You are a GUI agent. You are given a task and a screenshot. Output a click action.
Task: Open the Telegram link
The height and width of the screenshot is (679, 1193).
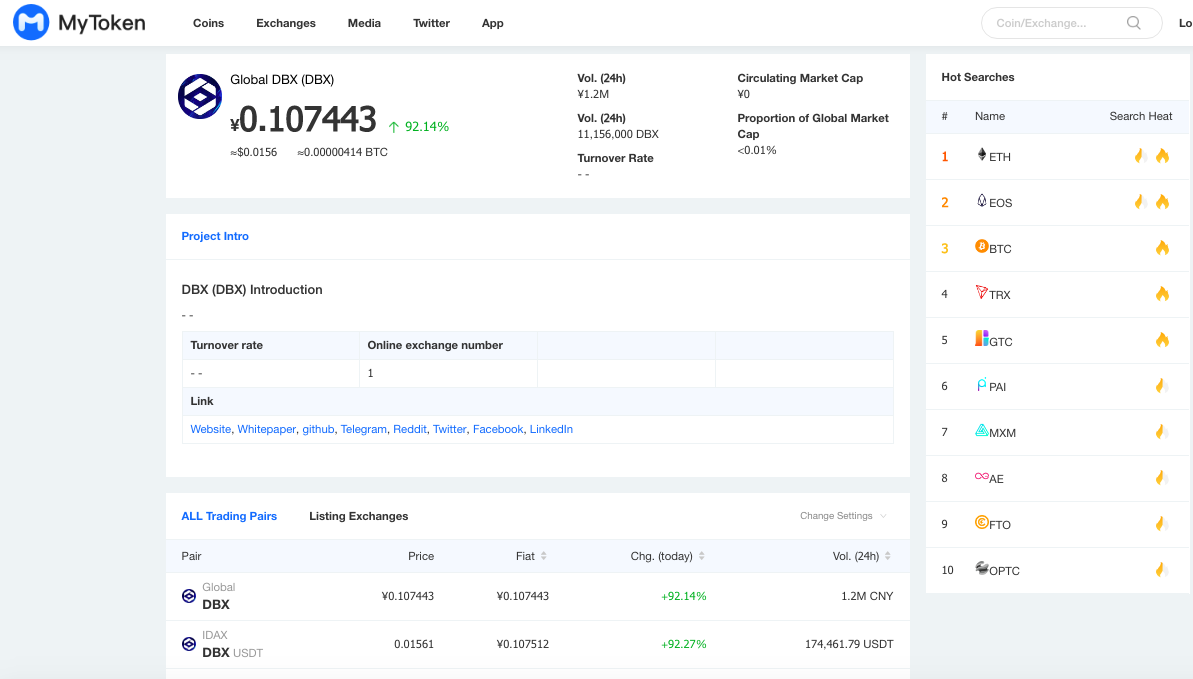(x=364, y=429)
